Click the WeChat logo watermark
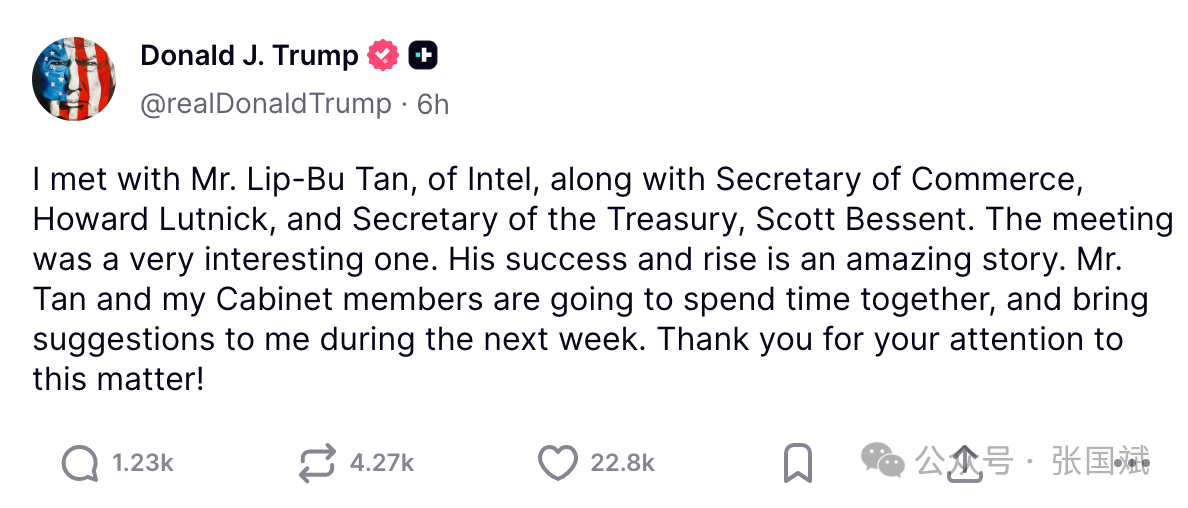The height and width of the screenshot is (508, 1188). point(882,460)
